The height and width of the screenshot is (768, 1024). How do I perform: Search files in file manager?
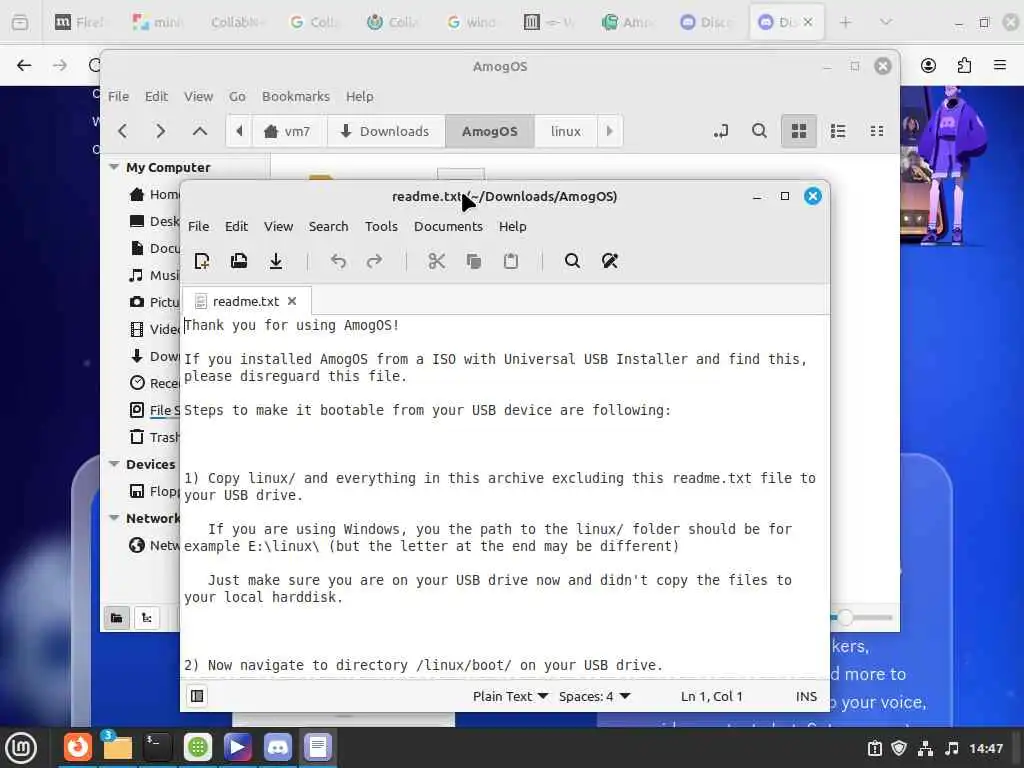point(759,131)
